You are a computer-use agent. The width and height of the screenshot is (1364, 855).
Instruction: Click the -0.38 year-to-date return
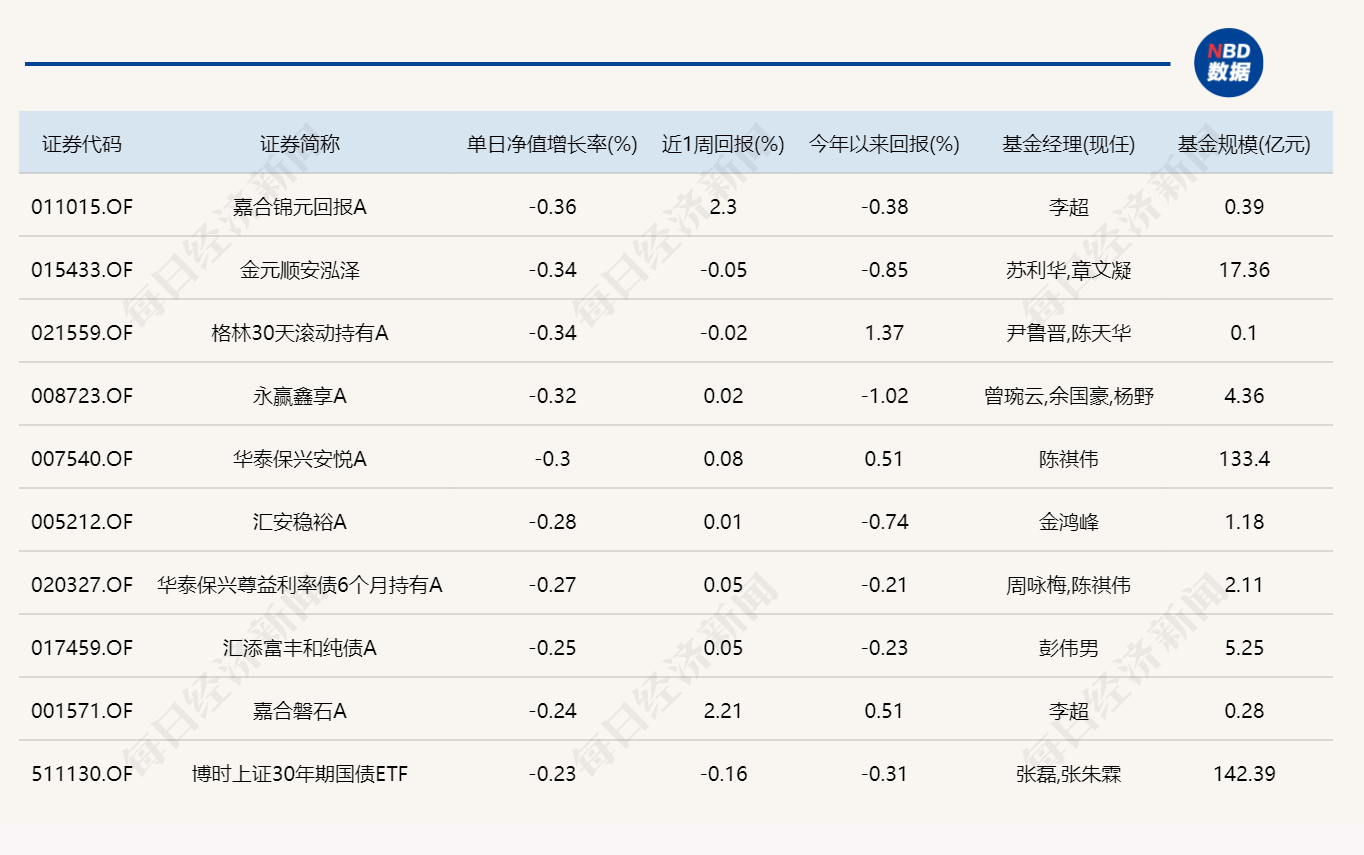click(x=885, y=207)
